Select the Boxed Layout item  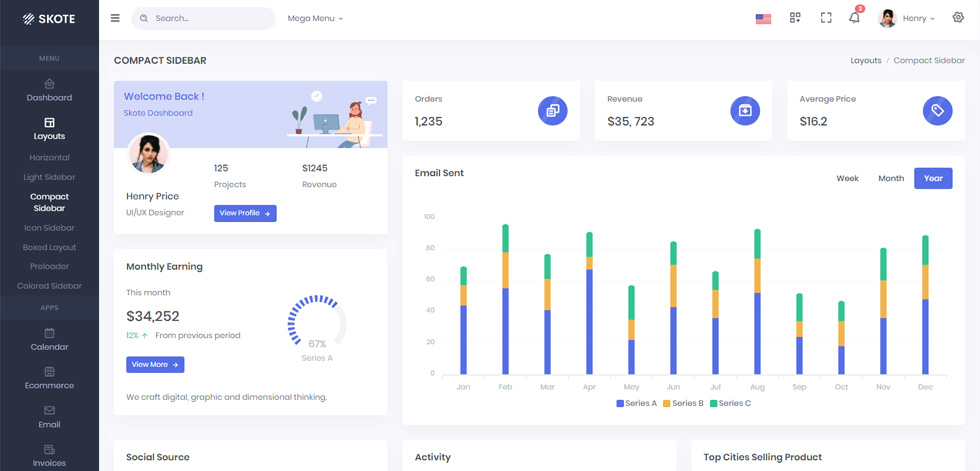[49, 247]
